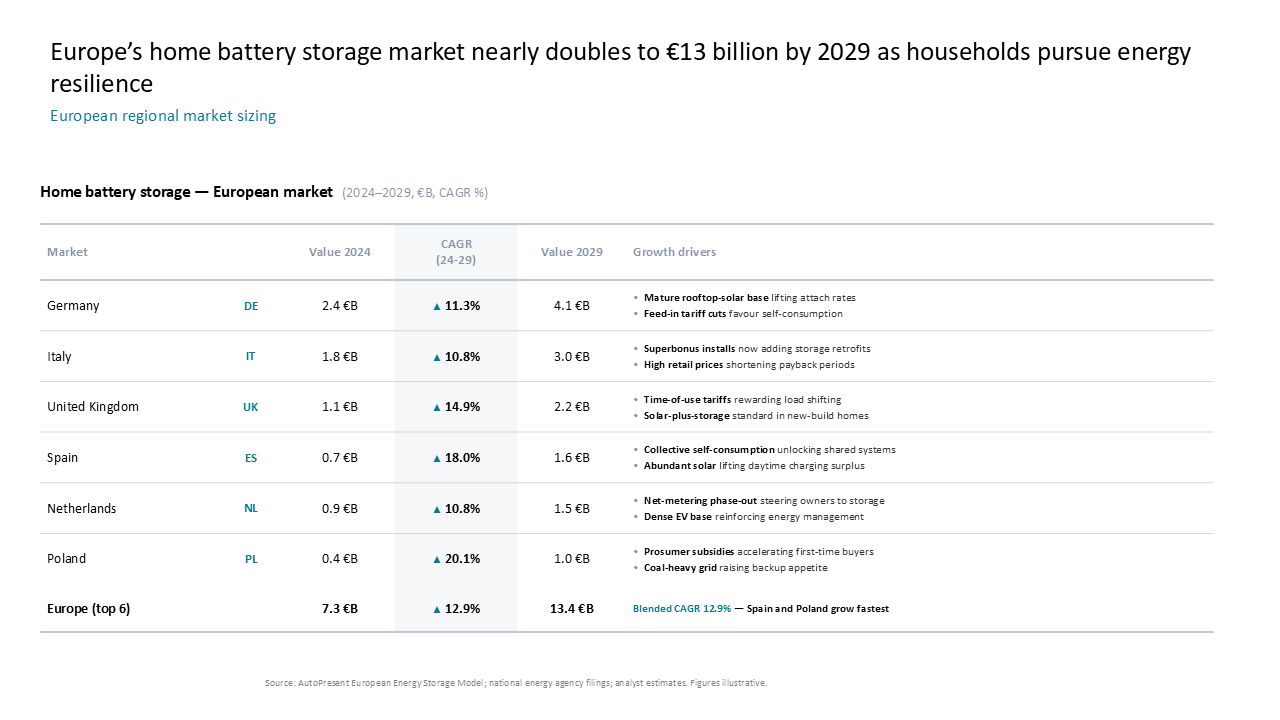Viewport: 1280px width, 720px height.
Task: Click the 'Growth drivers' column header
Action: point(674,252)
